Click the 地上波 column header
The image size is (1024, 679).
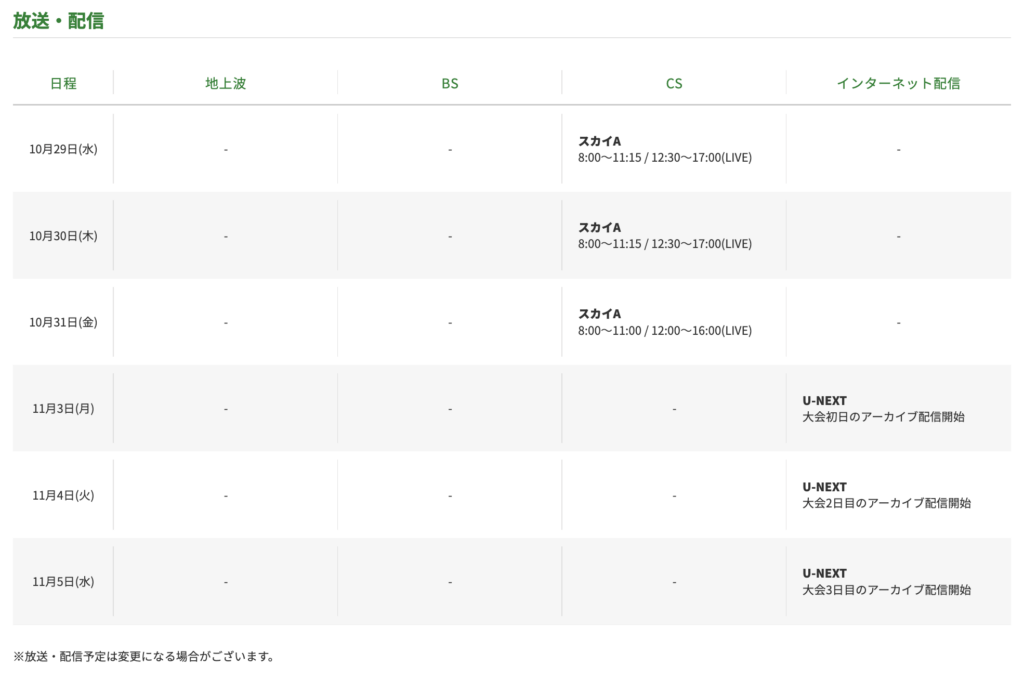[225, 83]
